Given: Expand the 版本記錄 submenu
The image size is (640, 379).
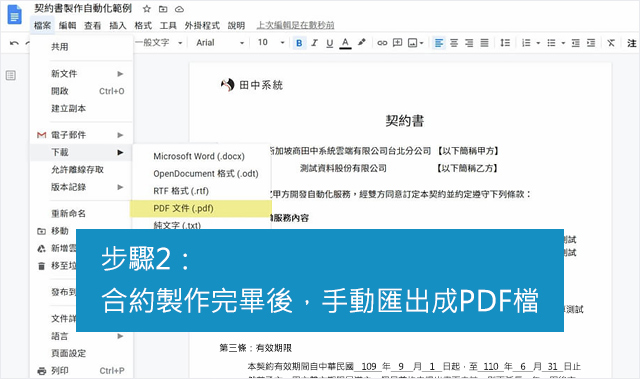Looking at the screenshot, I should (82, 187).
